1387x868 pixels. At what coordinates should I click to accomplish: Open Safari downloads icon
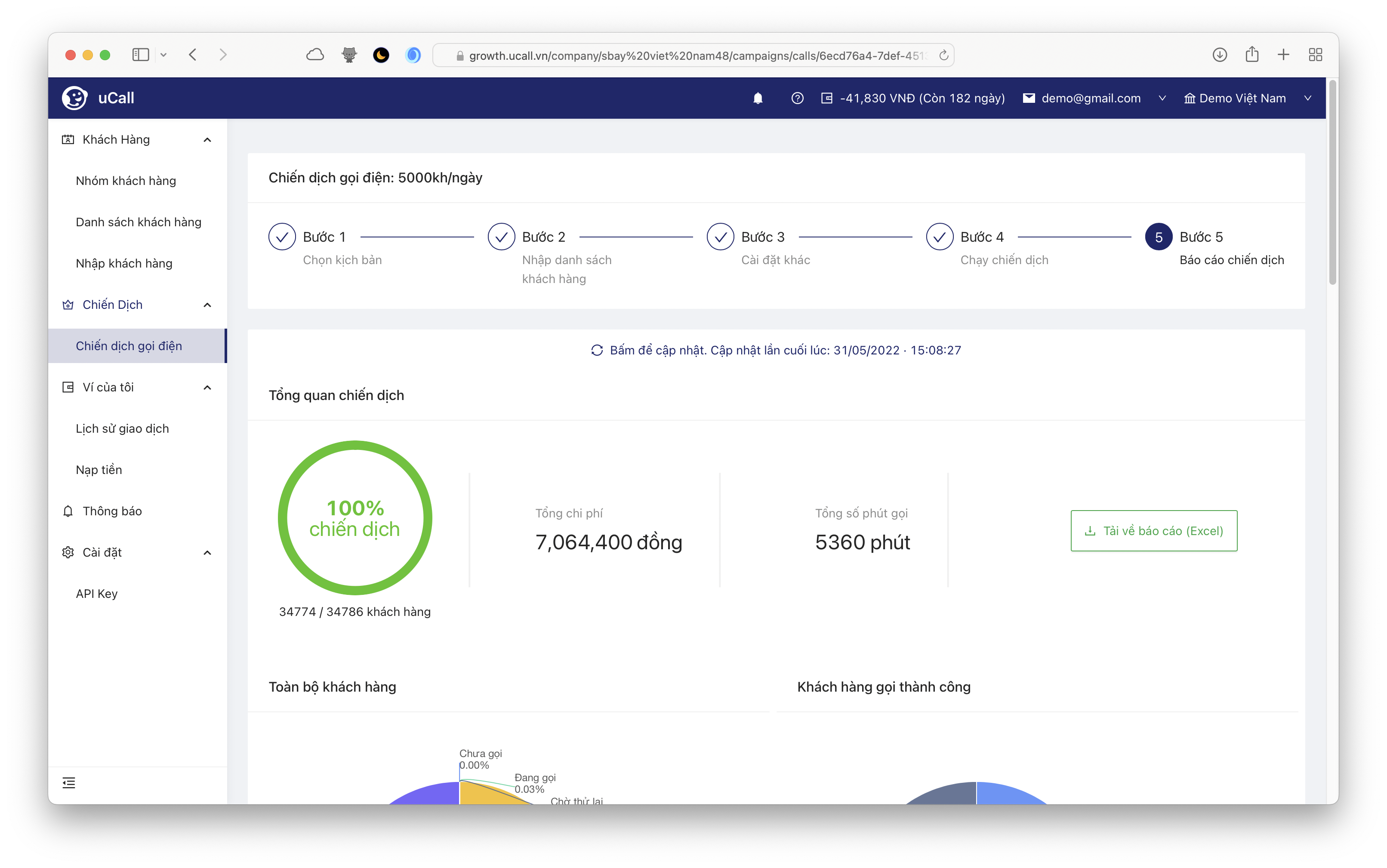coord(1219,55)
